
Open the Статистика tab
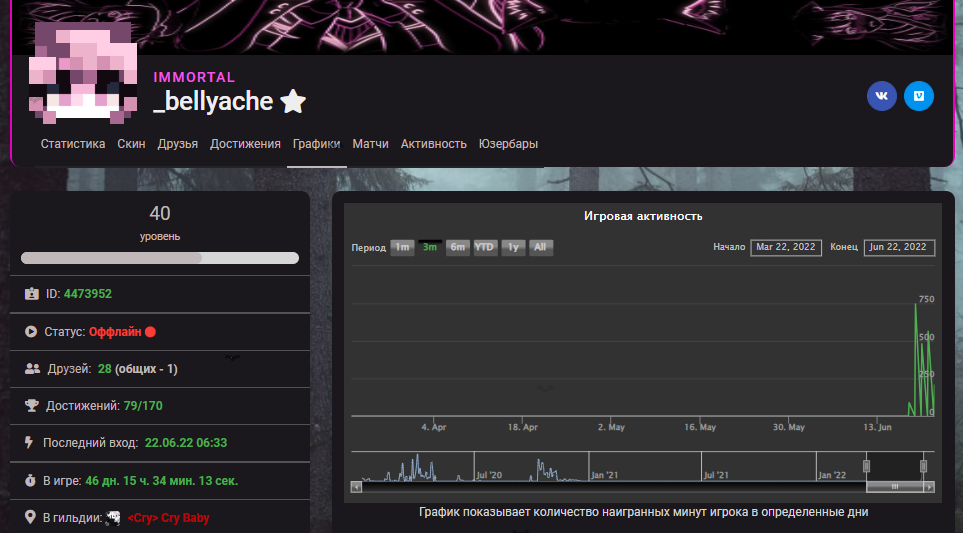click(x=73, y=144)
